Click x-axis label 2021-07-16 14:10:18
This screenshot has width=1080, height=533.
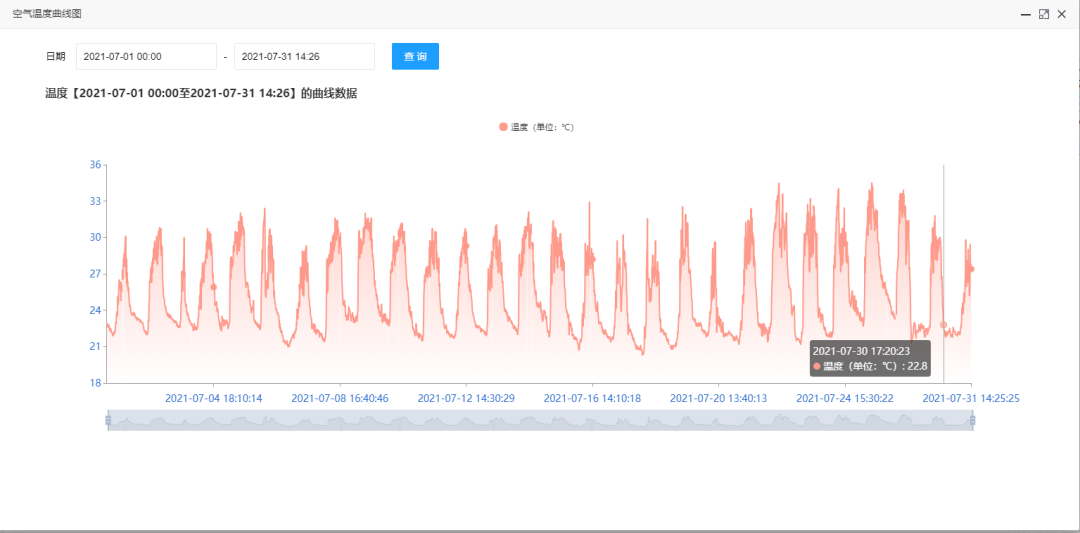592,398
